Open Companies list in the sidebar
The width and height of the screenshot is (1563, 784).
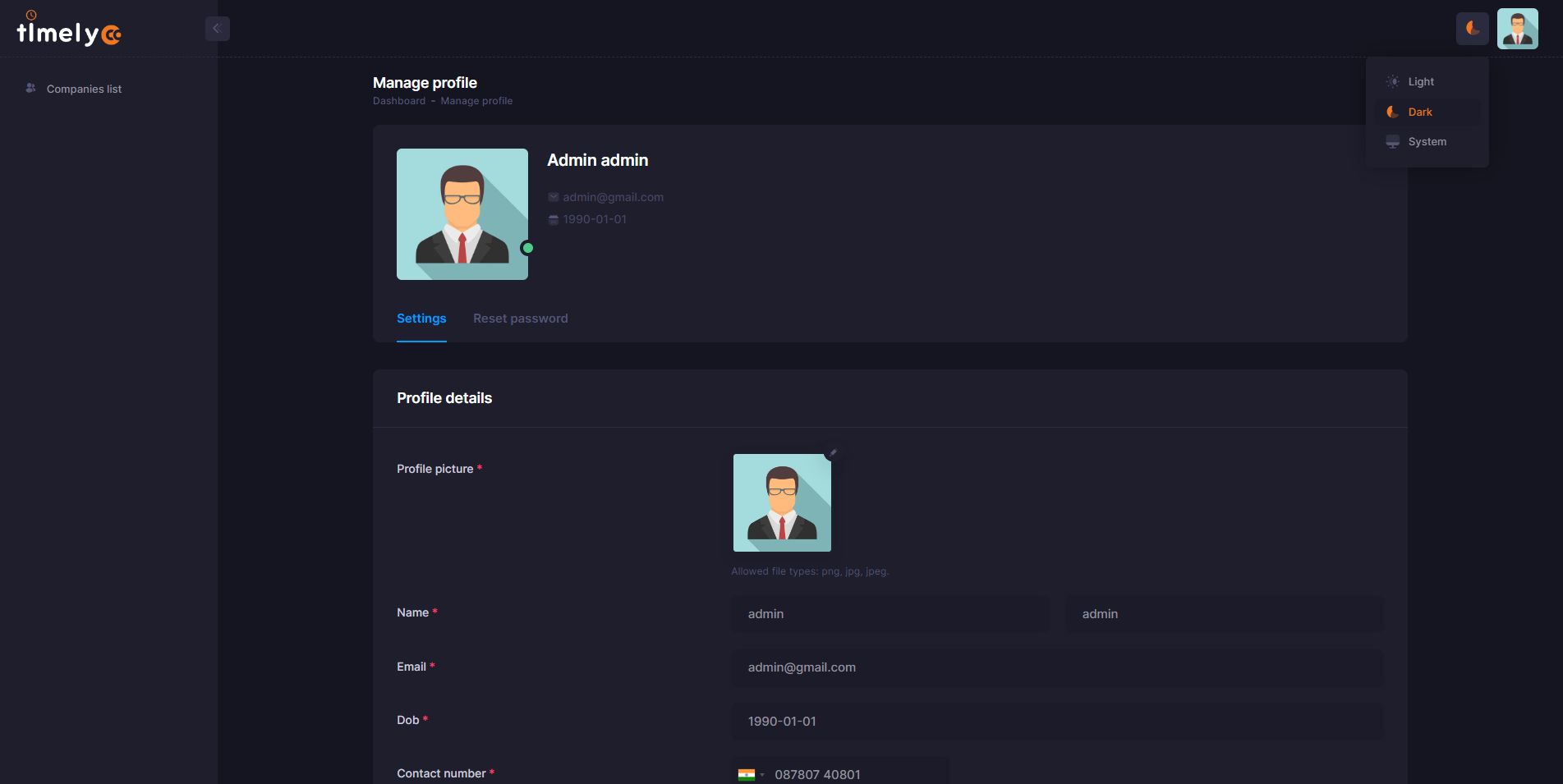[84, 89]
